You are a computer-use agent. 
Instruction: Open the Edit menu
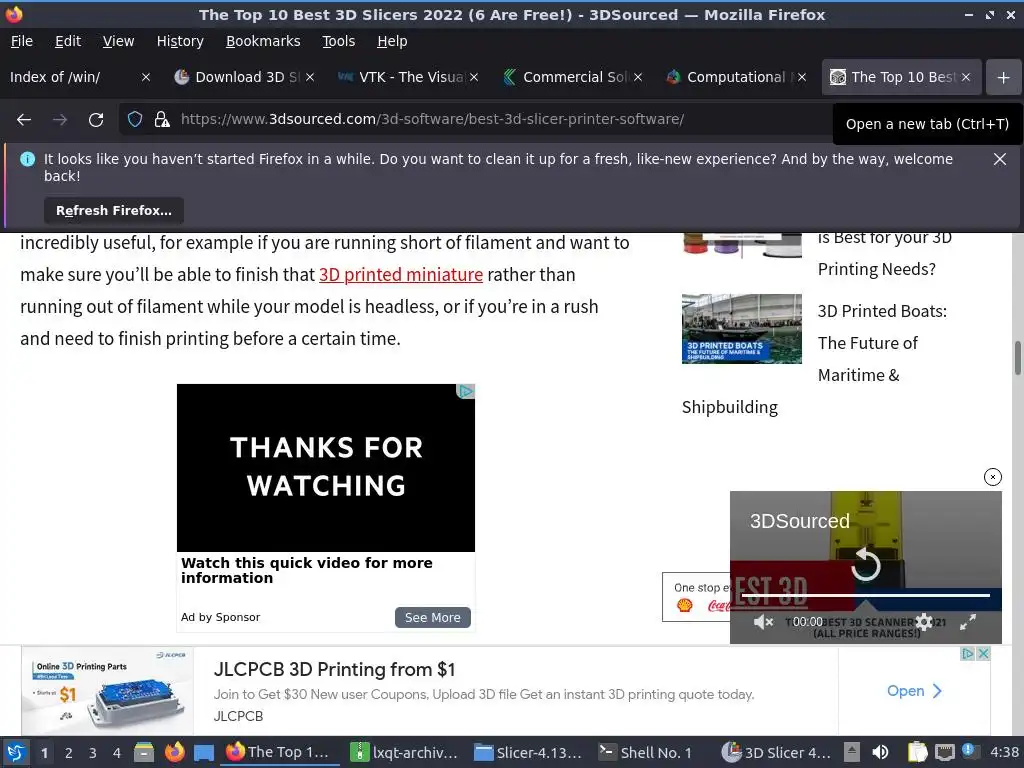pos(68,41)
